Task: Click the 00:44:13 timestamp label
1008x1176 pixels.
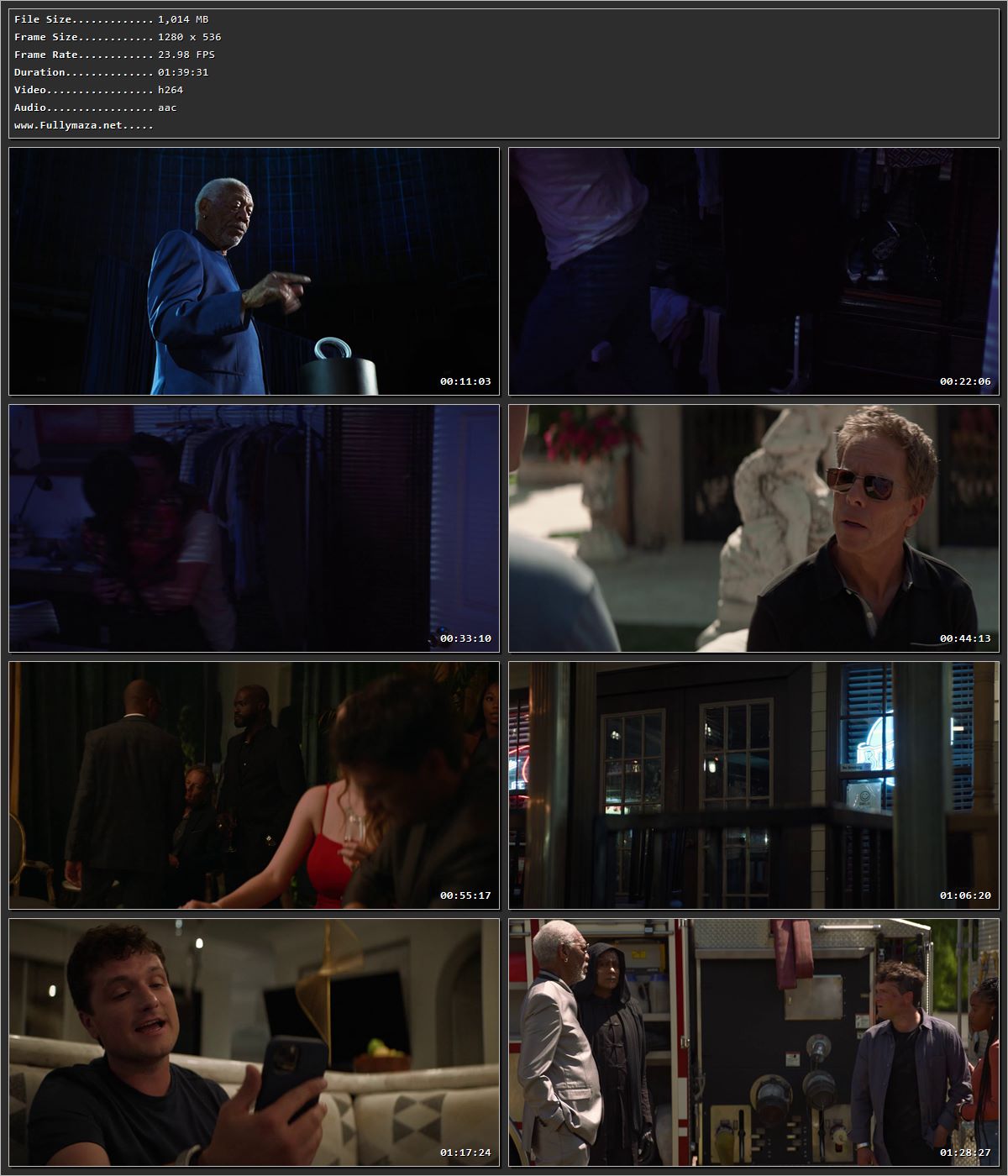Action: [965, 638]
